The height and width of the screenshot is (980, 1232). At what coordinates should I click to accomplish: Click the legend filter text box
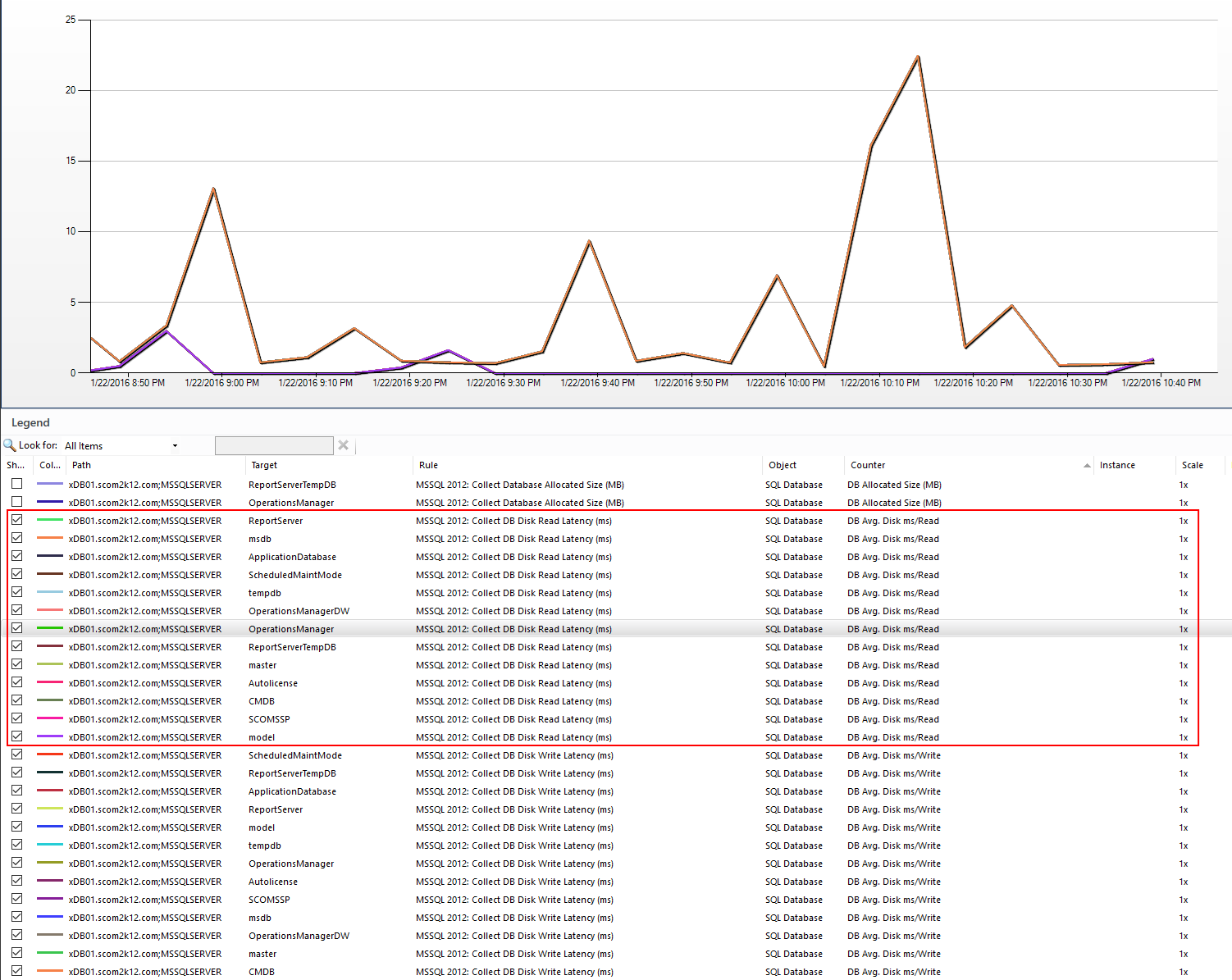click(x=274, y=445)
